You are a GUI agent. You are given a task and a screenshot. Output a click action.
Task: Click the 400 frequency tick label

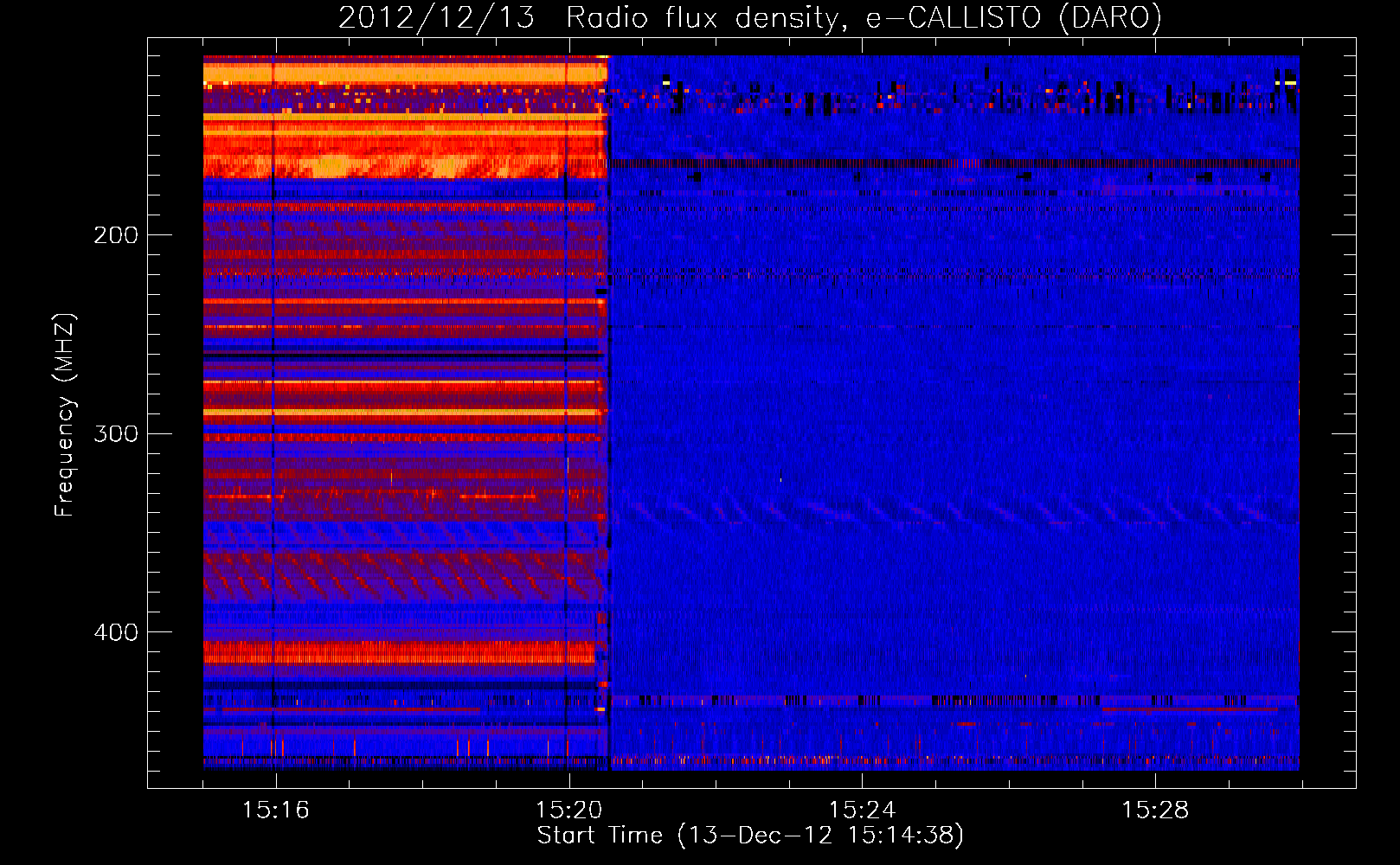click(116, 632)
